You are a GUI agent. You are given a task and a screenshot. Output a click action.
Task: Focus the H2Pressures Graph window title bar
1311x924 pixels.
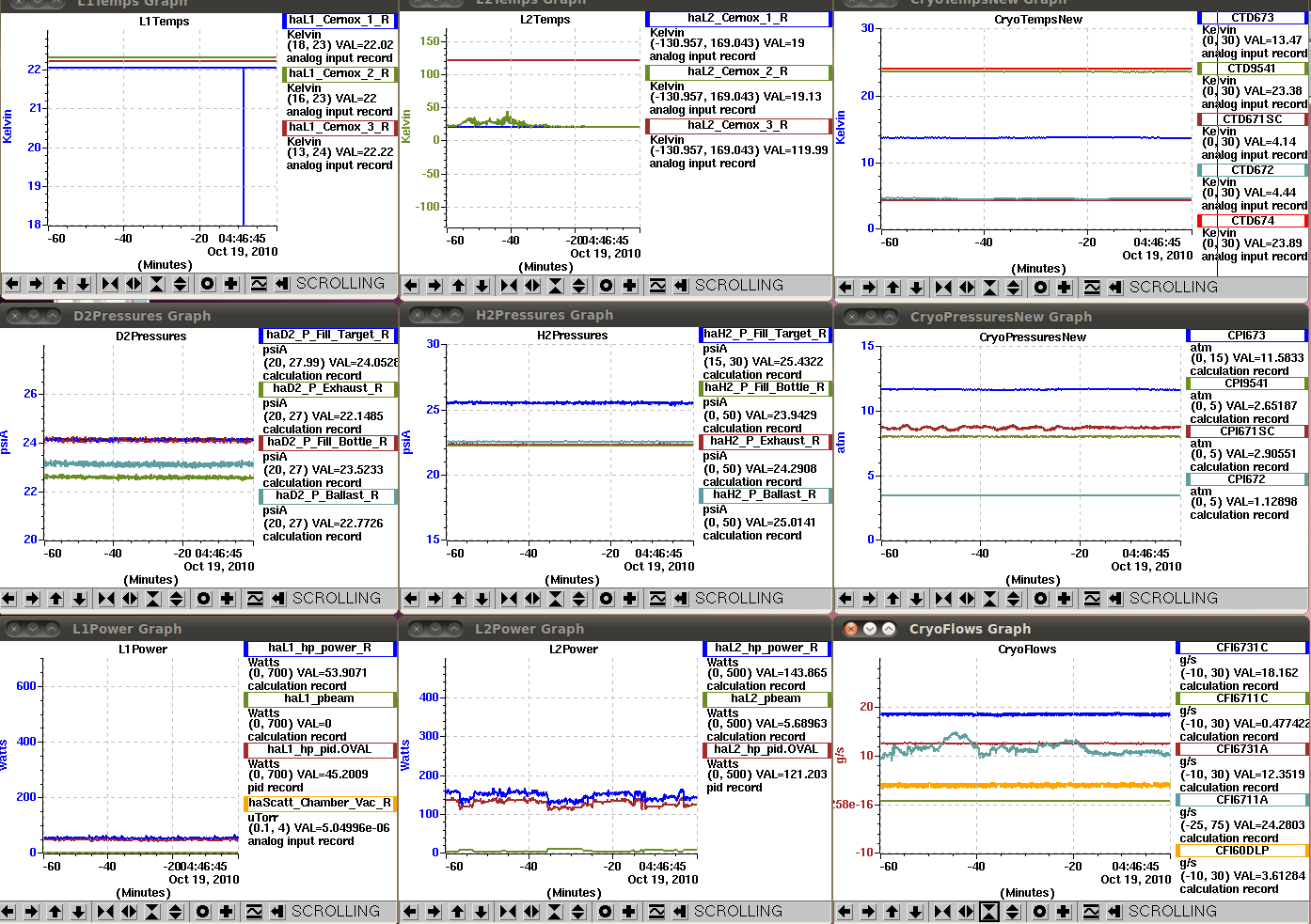(616, 315)
